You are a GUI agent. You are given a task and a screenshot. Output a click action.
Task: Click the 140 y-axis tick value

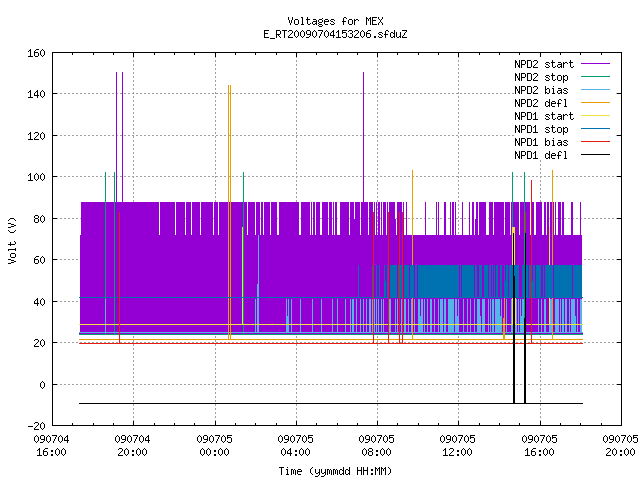36,94
